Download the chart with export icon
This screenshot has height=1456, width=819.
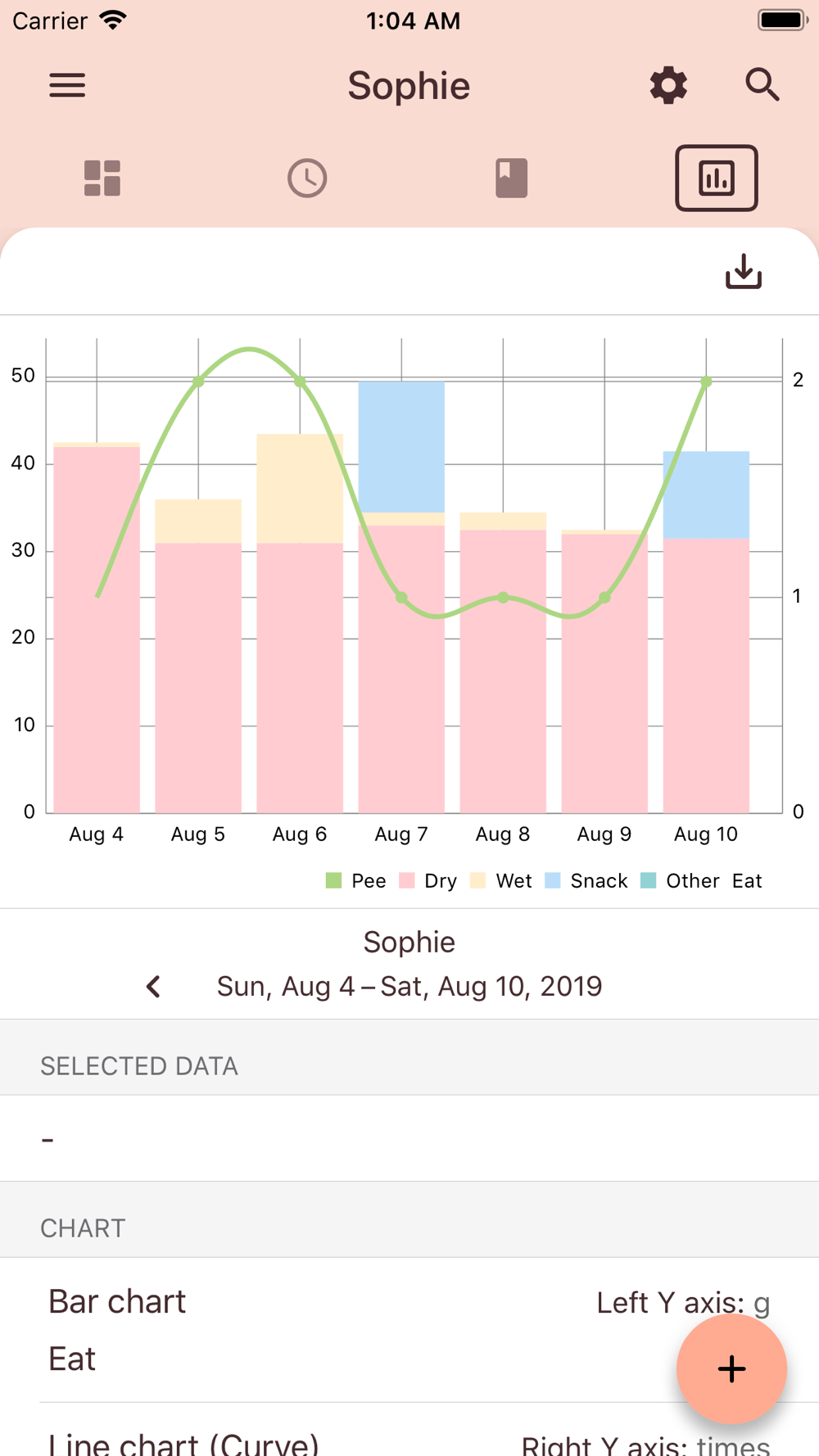tap(743, 271)
